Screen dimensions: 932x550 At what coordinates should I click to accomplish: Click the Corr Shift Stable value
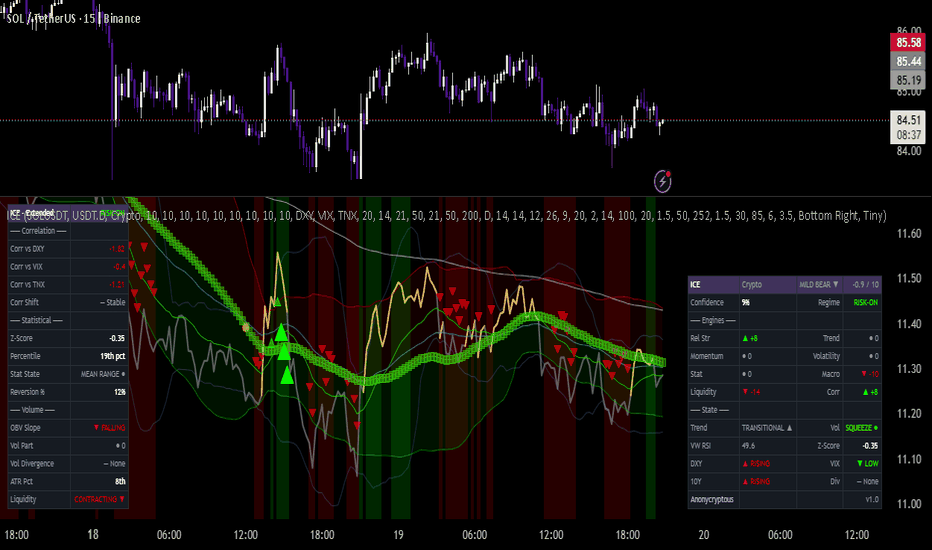click(x=112, y=302)
